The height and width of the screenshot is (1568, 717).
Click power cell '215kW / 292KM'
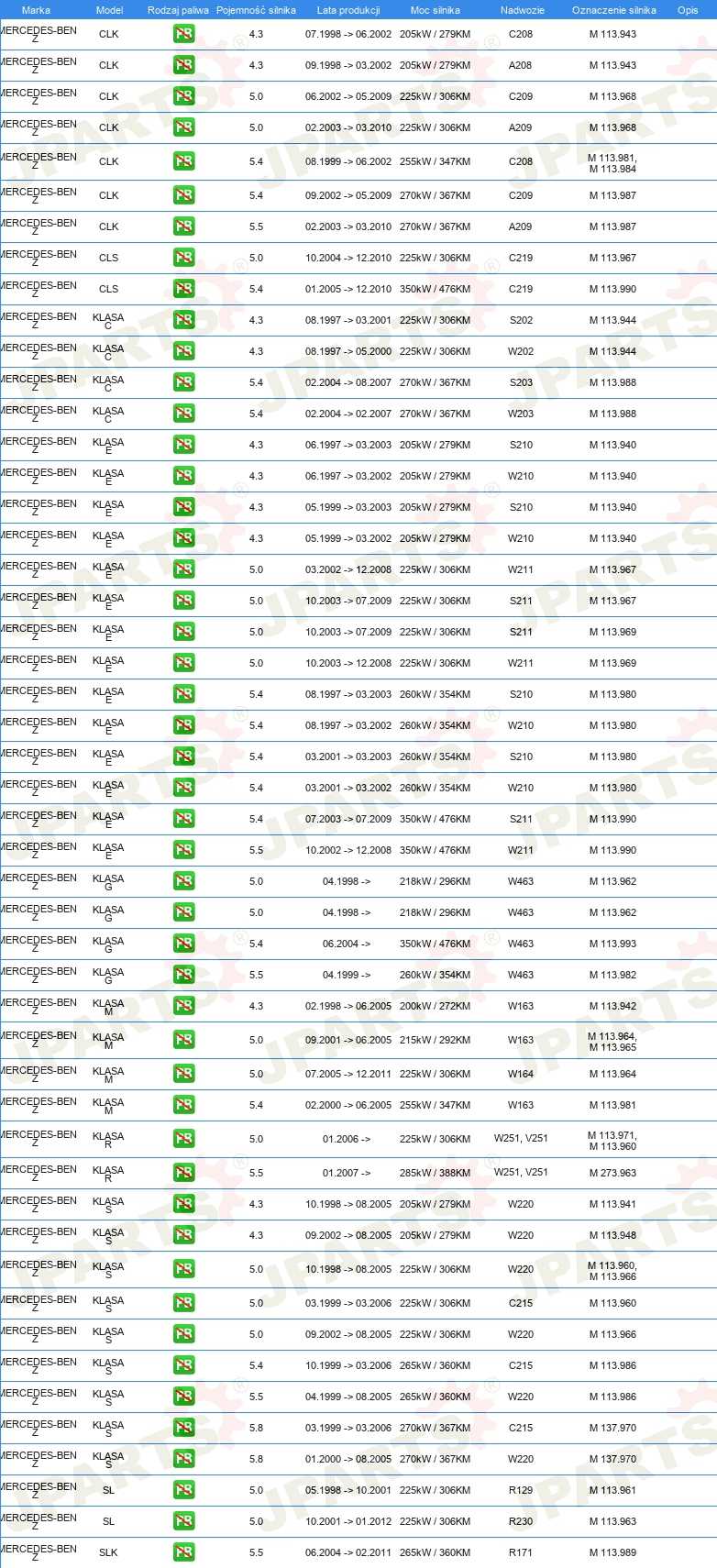(x=435, y=1040)
